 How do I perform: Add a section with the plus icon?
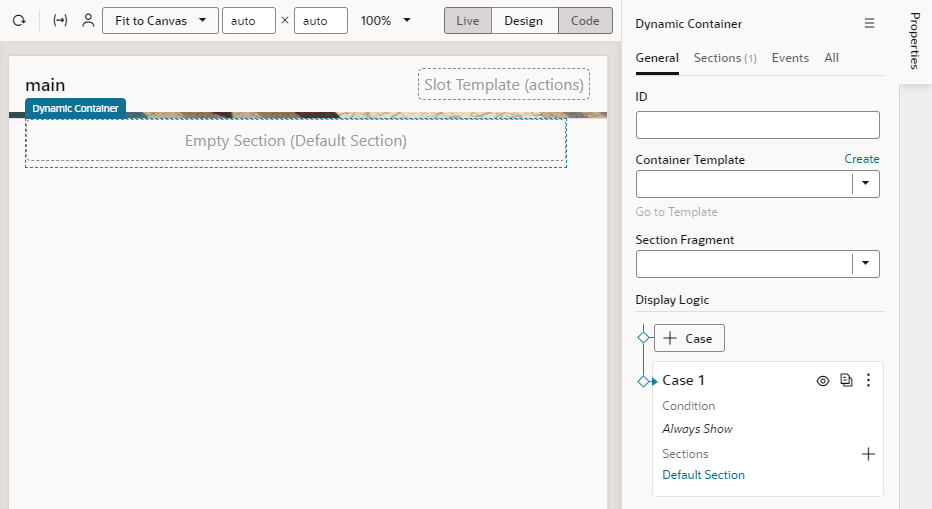tap(868, 454)
